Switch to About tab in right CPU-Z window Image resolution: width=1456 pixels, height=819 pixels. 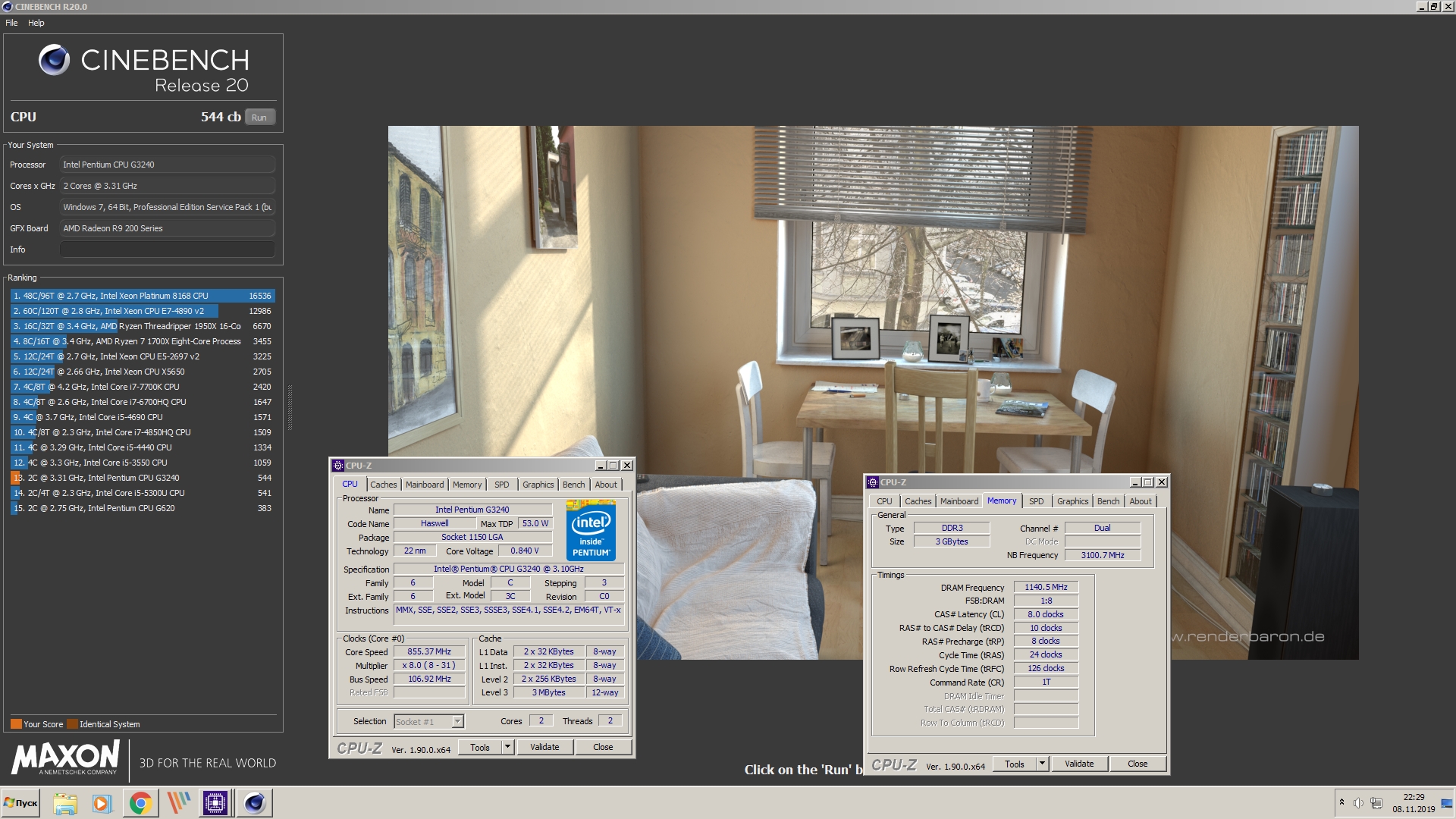(1141, 501)
